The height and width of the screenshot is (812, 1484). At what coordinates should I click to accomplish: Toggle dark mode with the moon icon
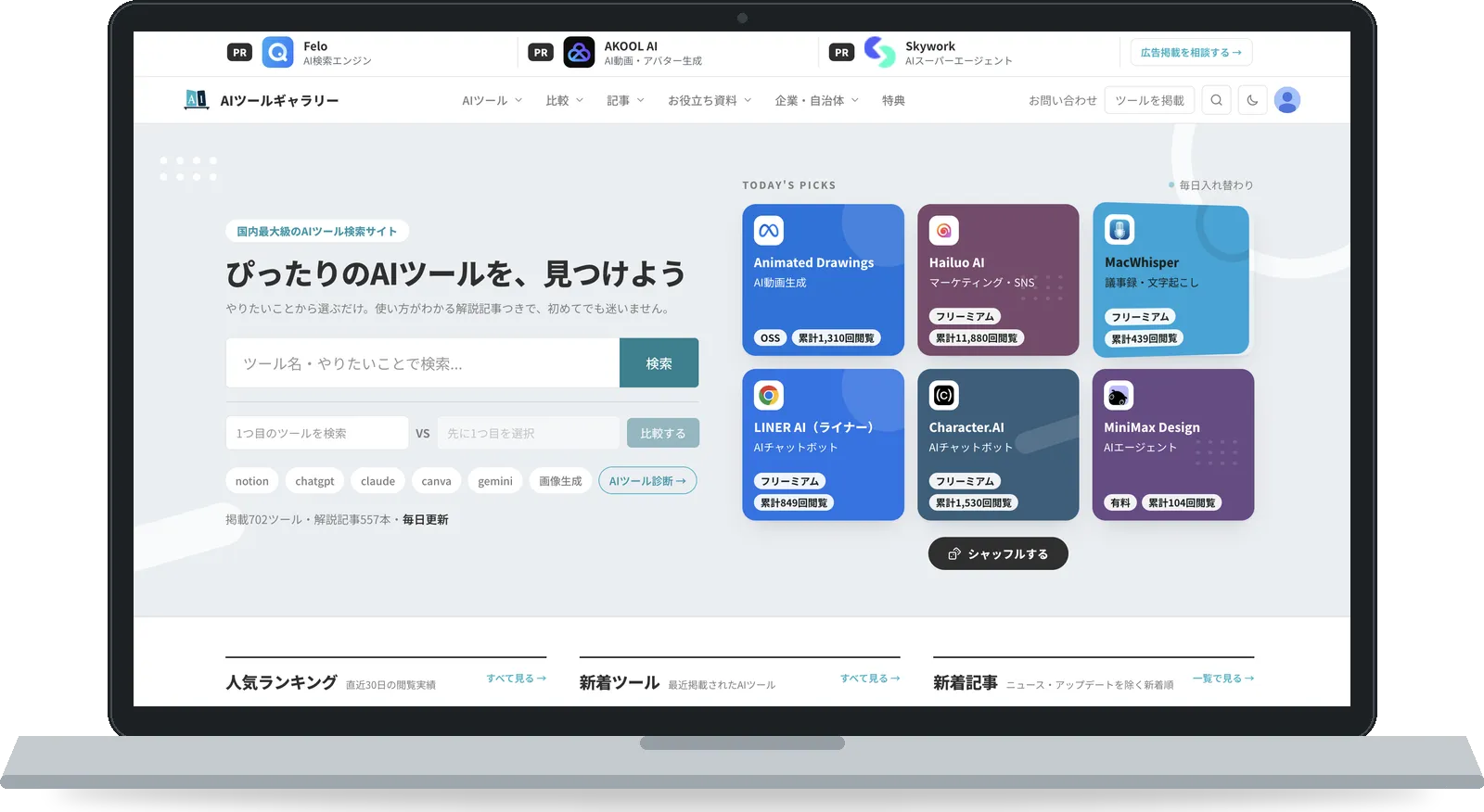coord(1252,100)
